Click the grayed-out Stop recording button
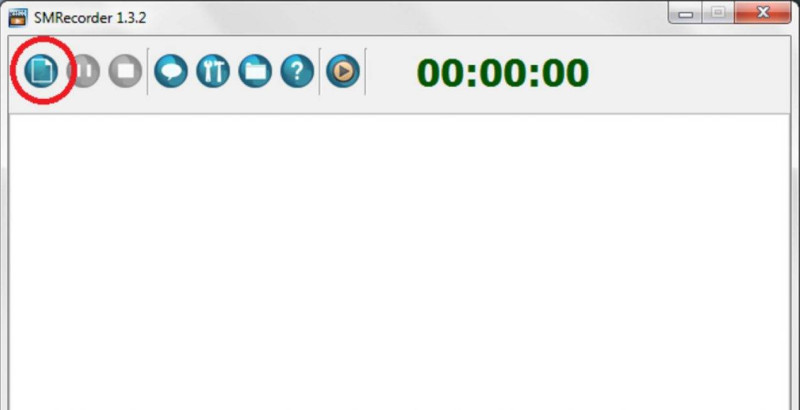 [x=125, y=71]
